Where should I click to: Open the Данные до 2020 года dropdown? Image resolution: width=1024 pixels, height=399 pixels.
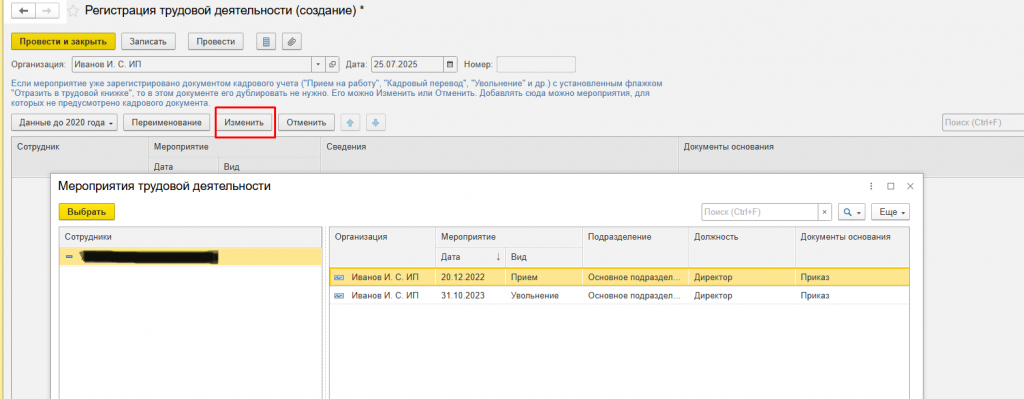65,122
